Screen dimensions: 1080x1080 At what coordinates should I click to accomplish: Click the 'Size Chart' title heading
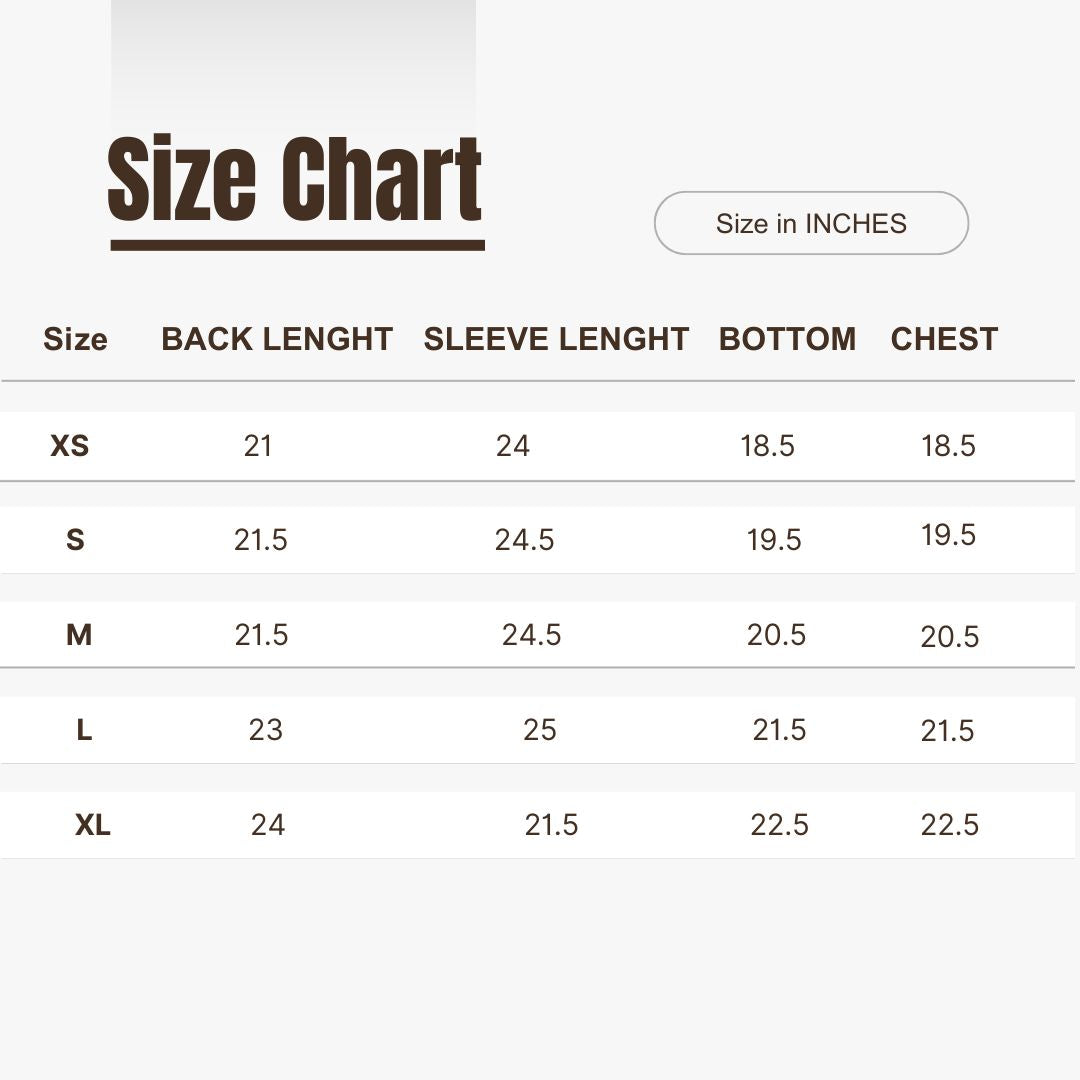coord(295,181)
